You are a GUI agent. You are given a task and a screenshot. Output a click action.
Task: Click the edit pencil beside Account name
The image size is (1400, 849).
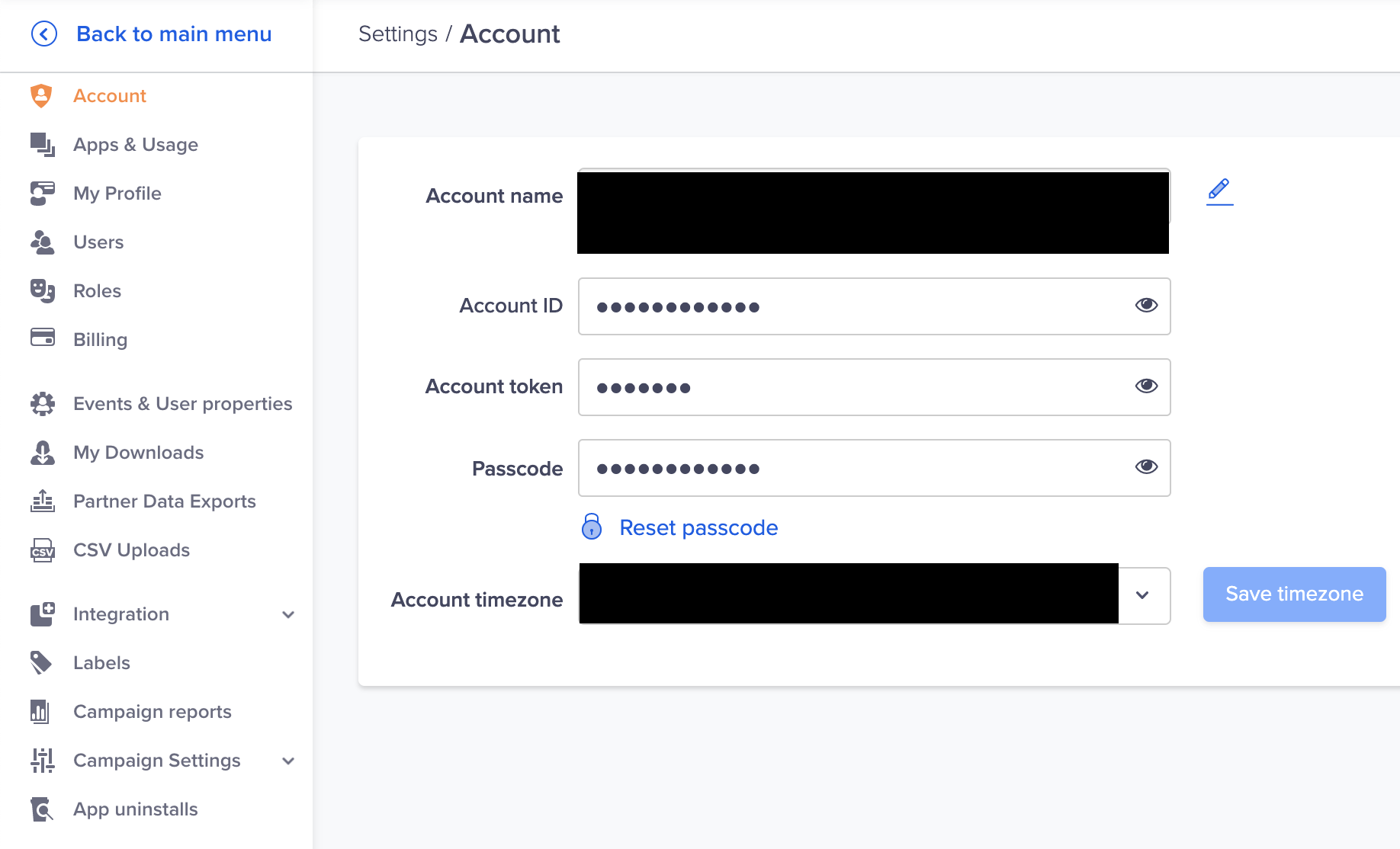(x=1219, y=192)
